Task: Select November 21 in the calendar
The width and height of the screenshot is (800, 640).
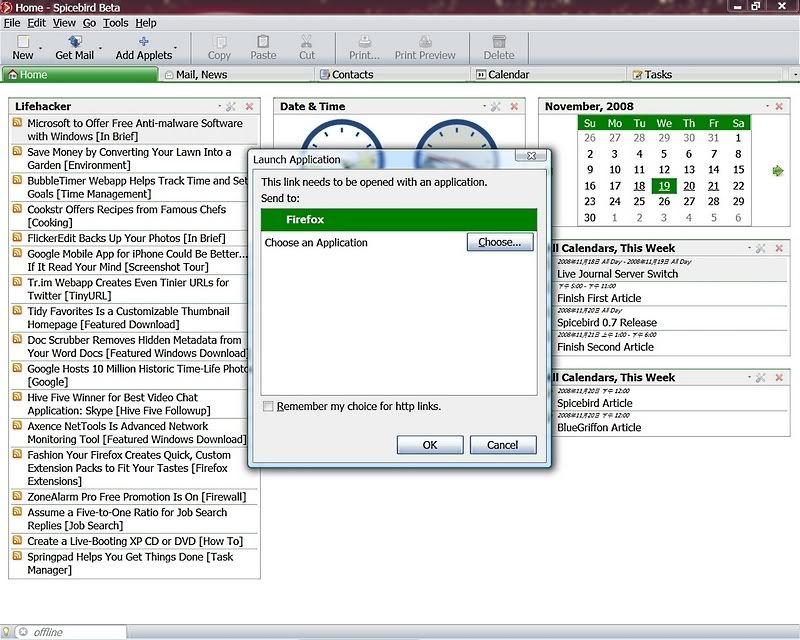Action: [x=713, y=186]
